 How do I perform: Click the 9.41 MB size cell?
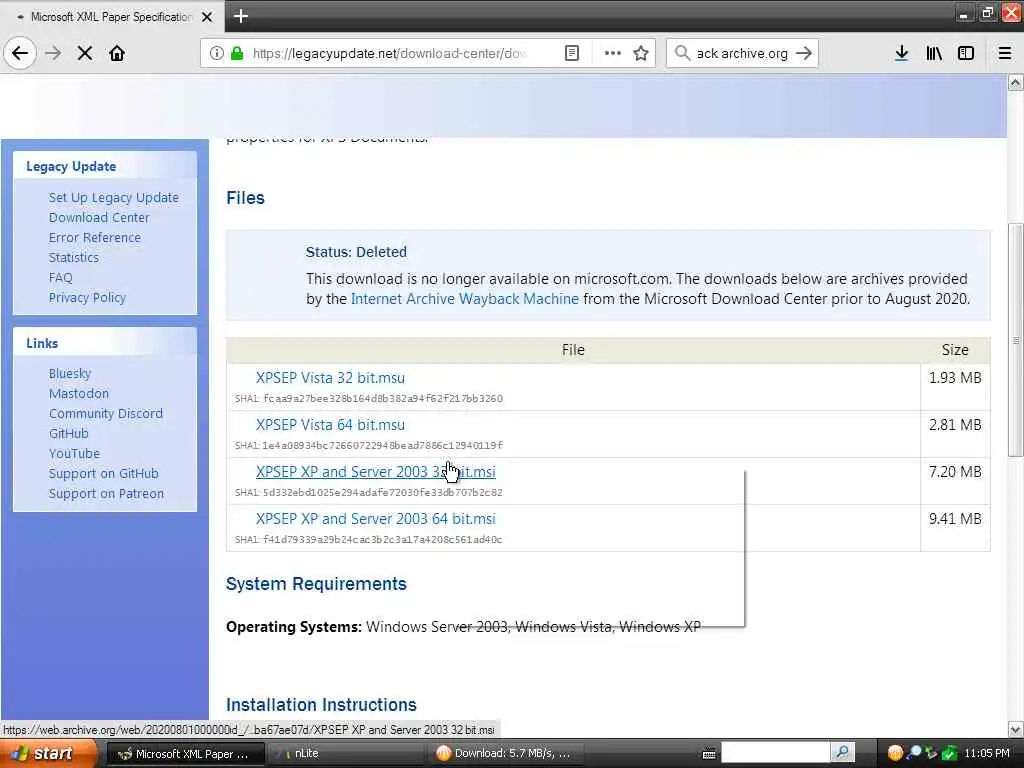click(x=955, y=528)
